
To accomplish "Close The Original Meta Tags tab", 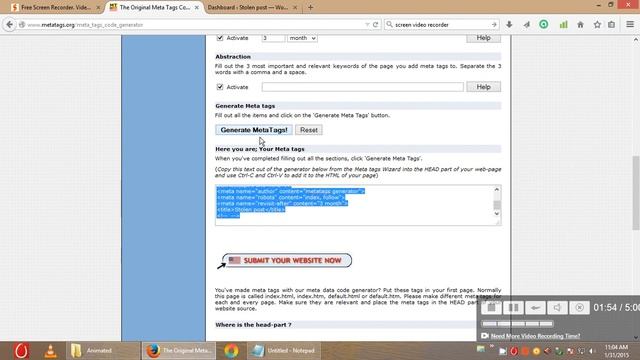I will pyautogui.click(x=196, y=7).
